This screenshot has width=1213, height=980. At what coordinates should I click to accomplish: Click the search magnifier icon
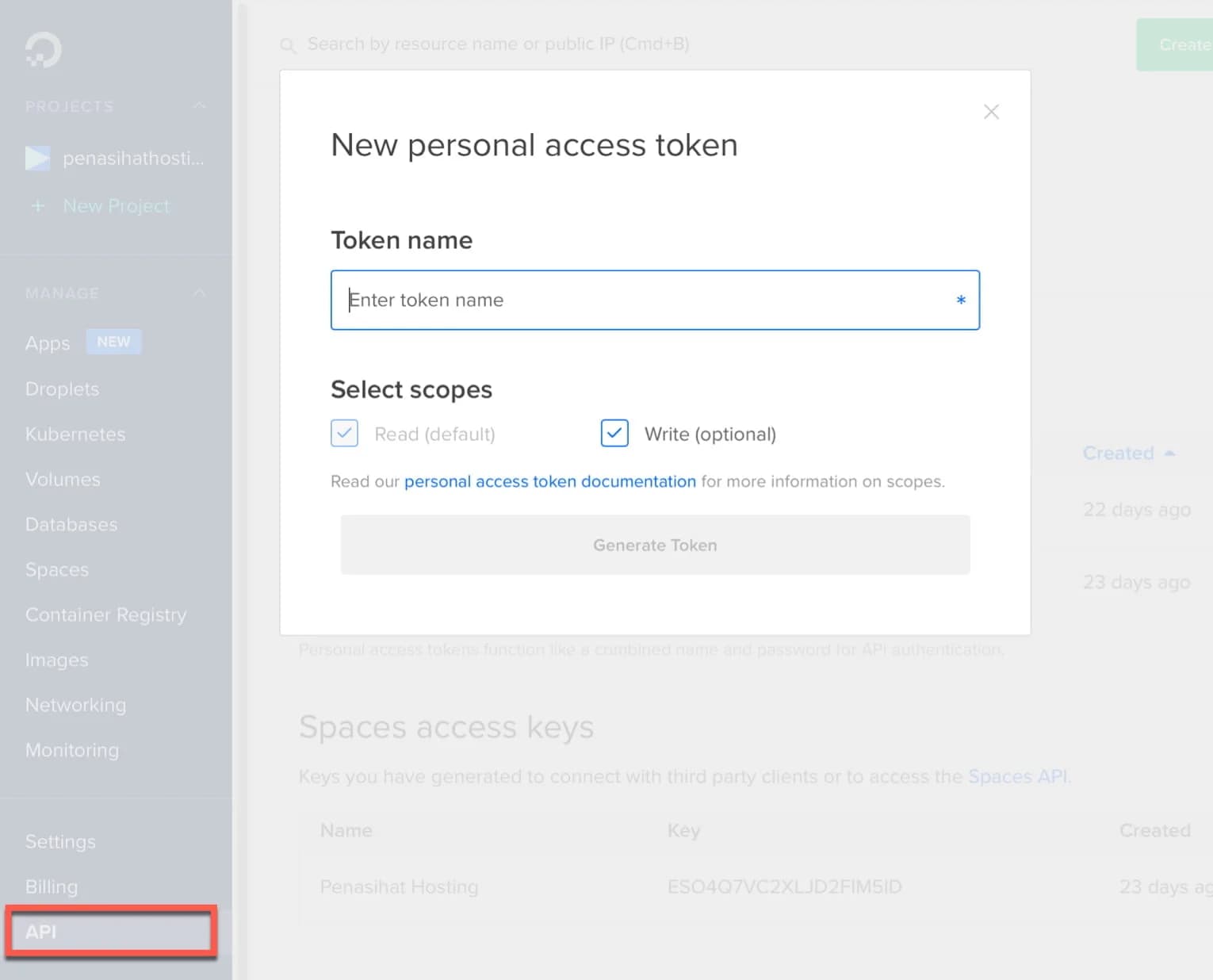pyautogui.click(x=288, y=45)
